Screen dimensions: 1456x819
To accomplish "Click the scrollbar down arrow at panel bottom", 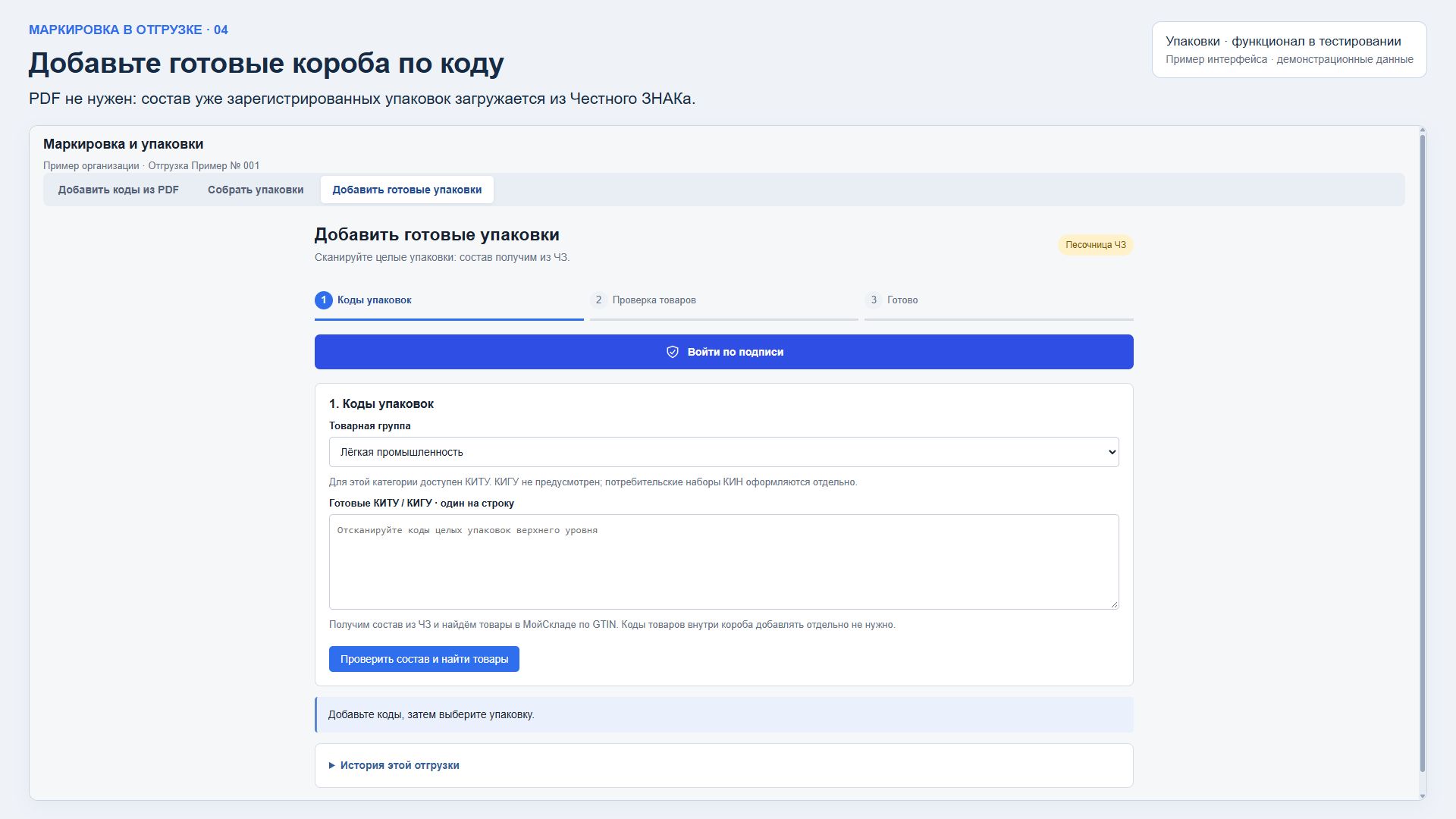I will (1422, 795).
